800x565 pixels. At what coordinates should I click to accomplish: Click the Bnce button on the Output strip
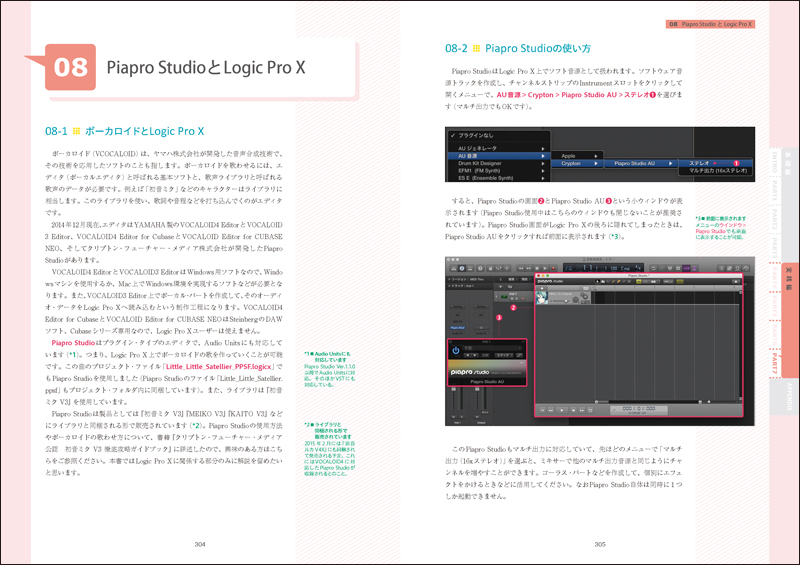click(485, 412)
